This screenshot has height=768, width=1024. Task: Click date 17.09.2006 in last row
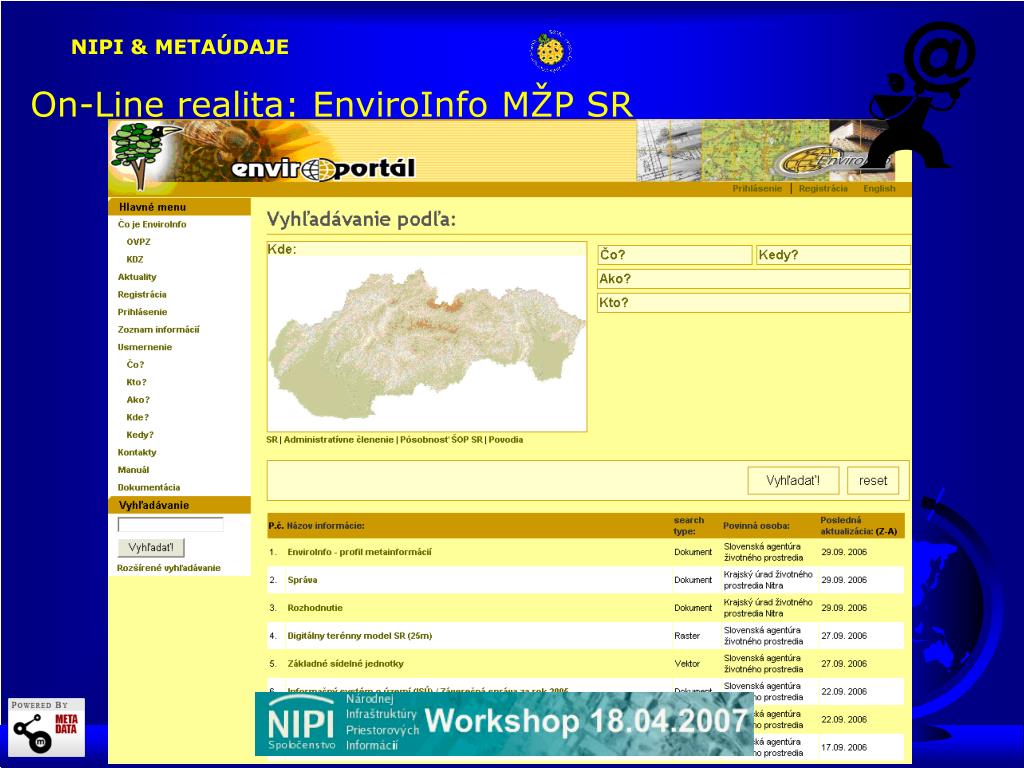(844, 748)
